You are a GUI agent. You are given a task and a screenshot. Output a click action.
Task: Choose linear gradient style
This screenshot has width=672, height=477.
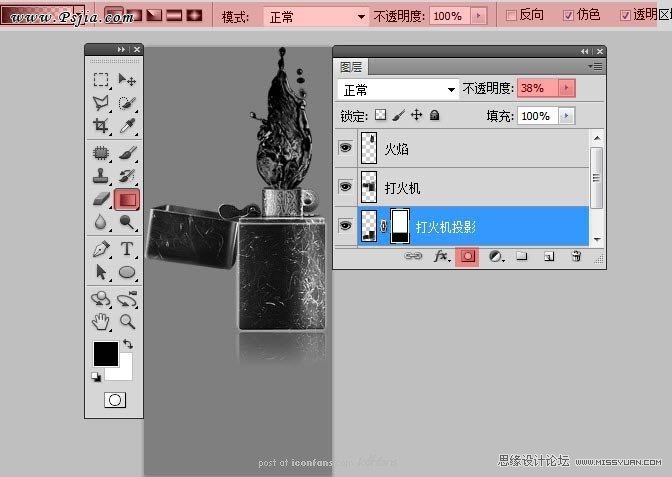112,15
